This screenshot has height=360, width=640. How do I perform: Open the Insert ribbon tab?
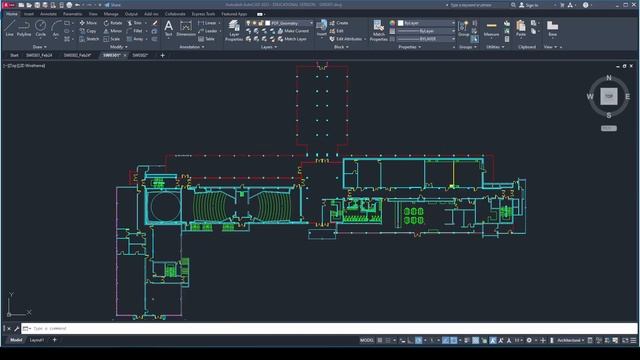point(29,14)
